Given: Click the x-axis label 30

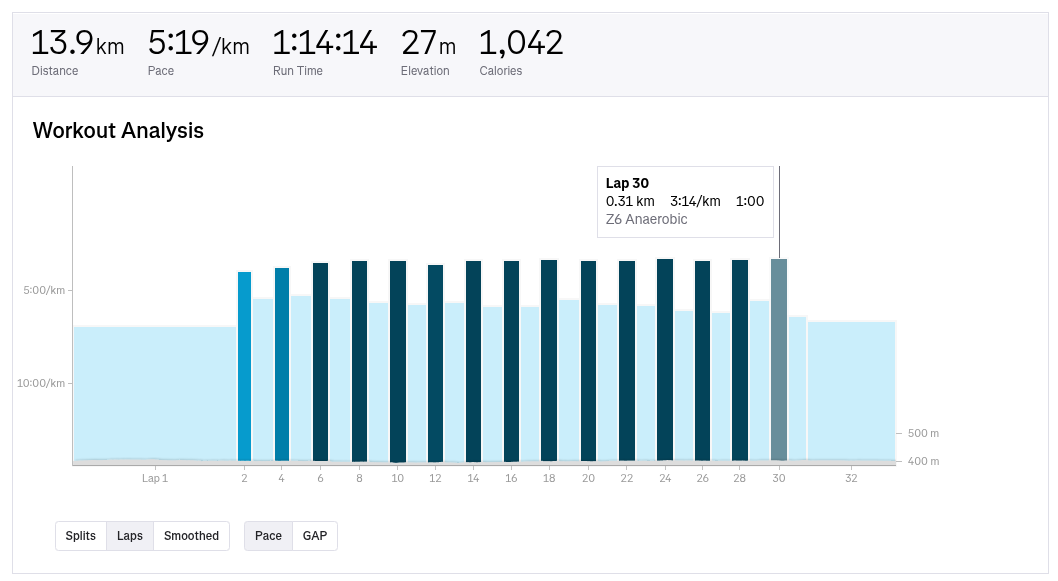Looking at the screenshot, I should coord(779,478).
